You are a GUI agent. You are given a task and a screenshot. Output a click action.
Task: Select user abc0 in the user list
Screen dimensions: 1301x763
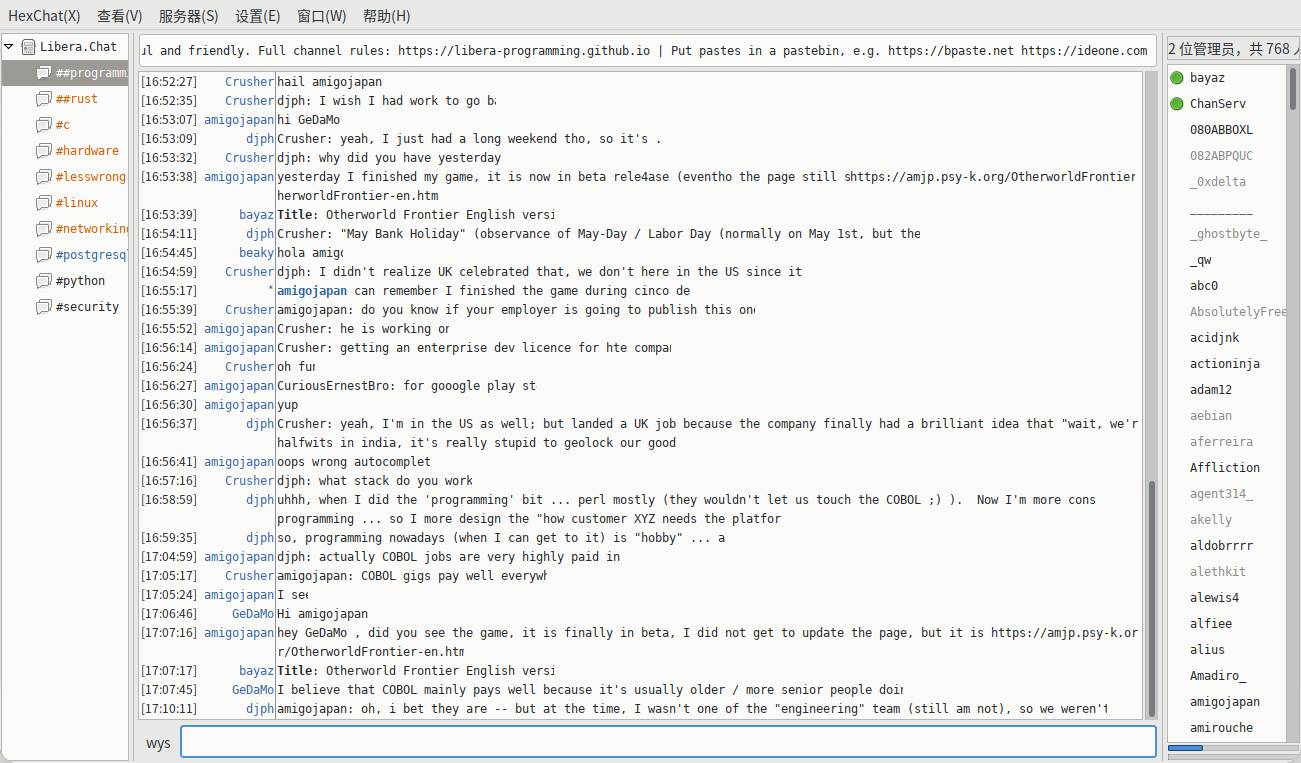tap(1204, 286)
